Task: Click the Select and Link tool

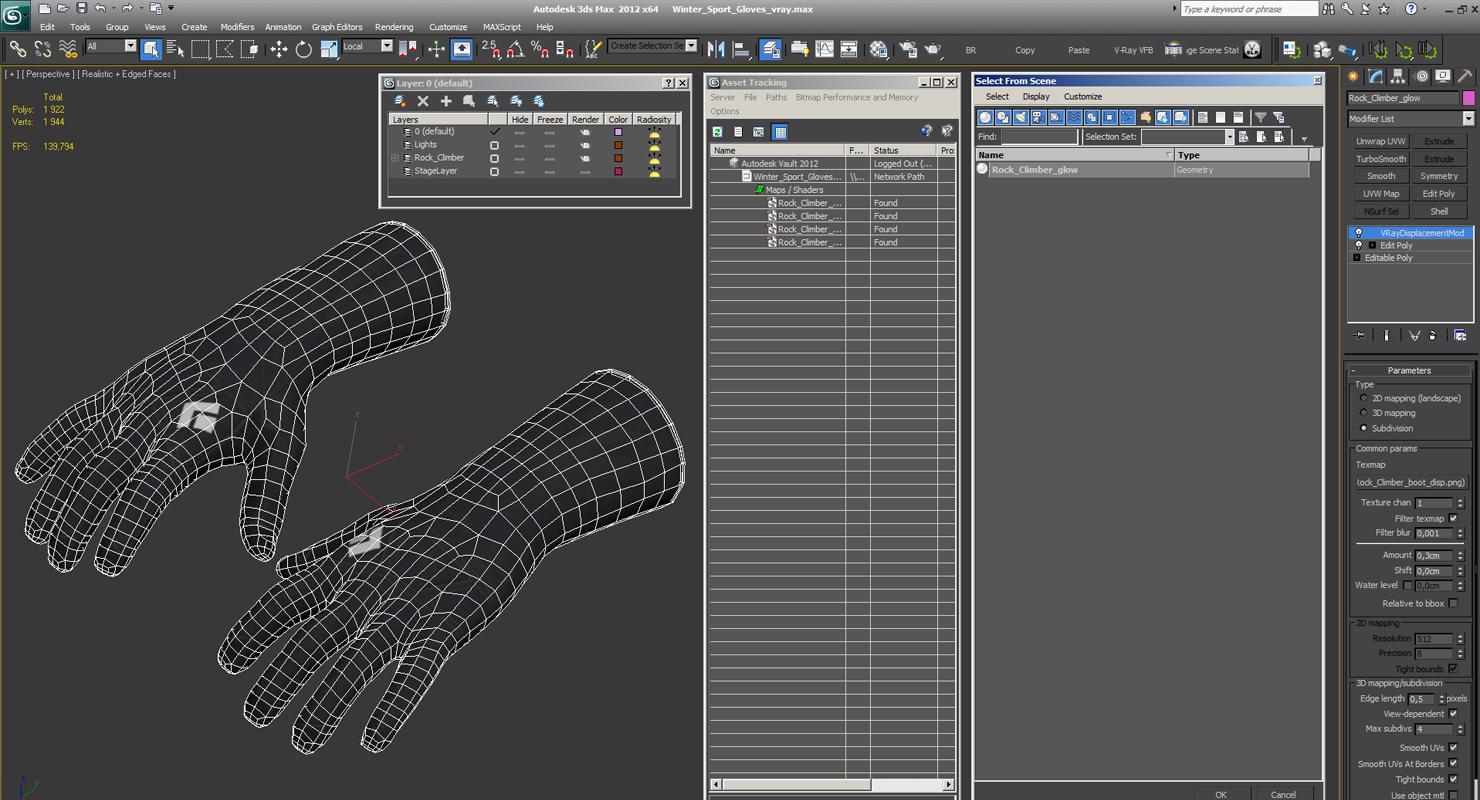Action: [18, 48]
